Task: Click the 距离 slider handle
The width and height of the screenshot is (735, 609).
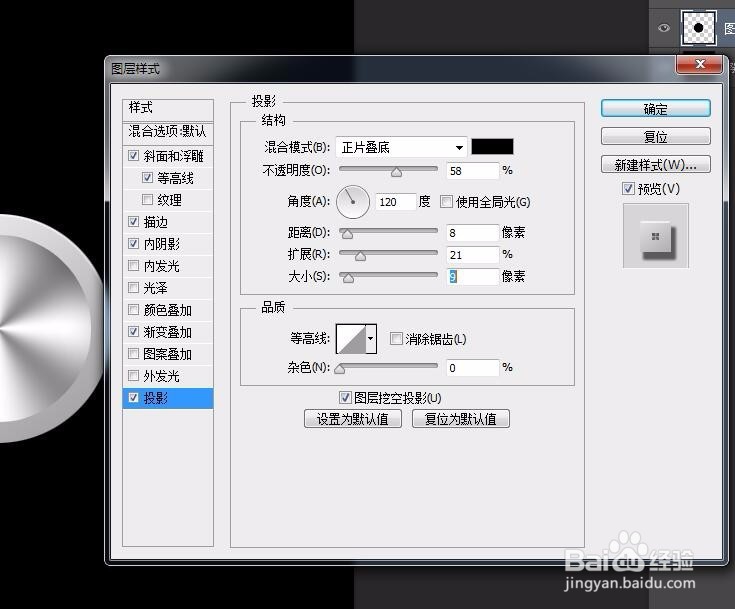Action: pos(347,234)
